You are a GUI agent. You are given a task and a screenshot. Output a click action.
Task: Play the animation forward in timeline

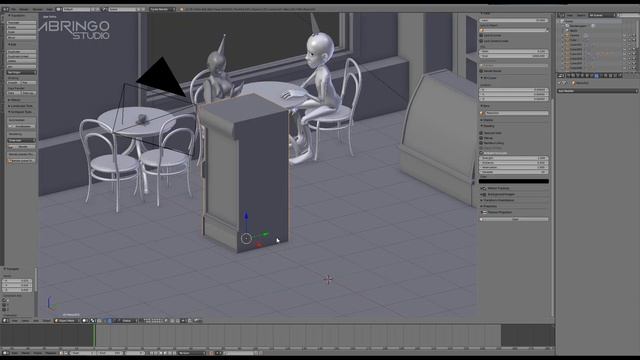coord(165,353)
